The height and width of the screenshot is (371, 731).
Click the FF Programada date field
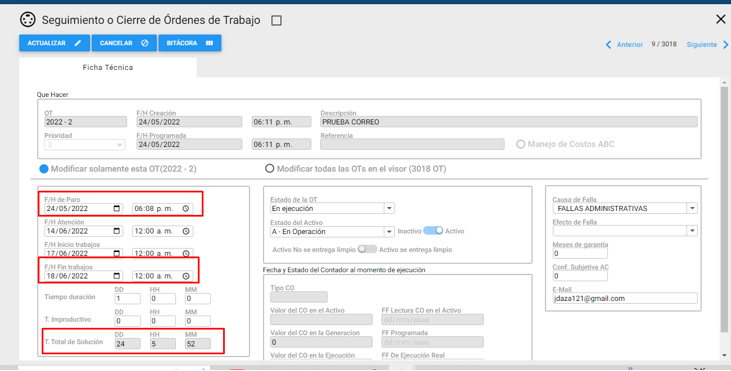pos(432,342)
